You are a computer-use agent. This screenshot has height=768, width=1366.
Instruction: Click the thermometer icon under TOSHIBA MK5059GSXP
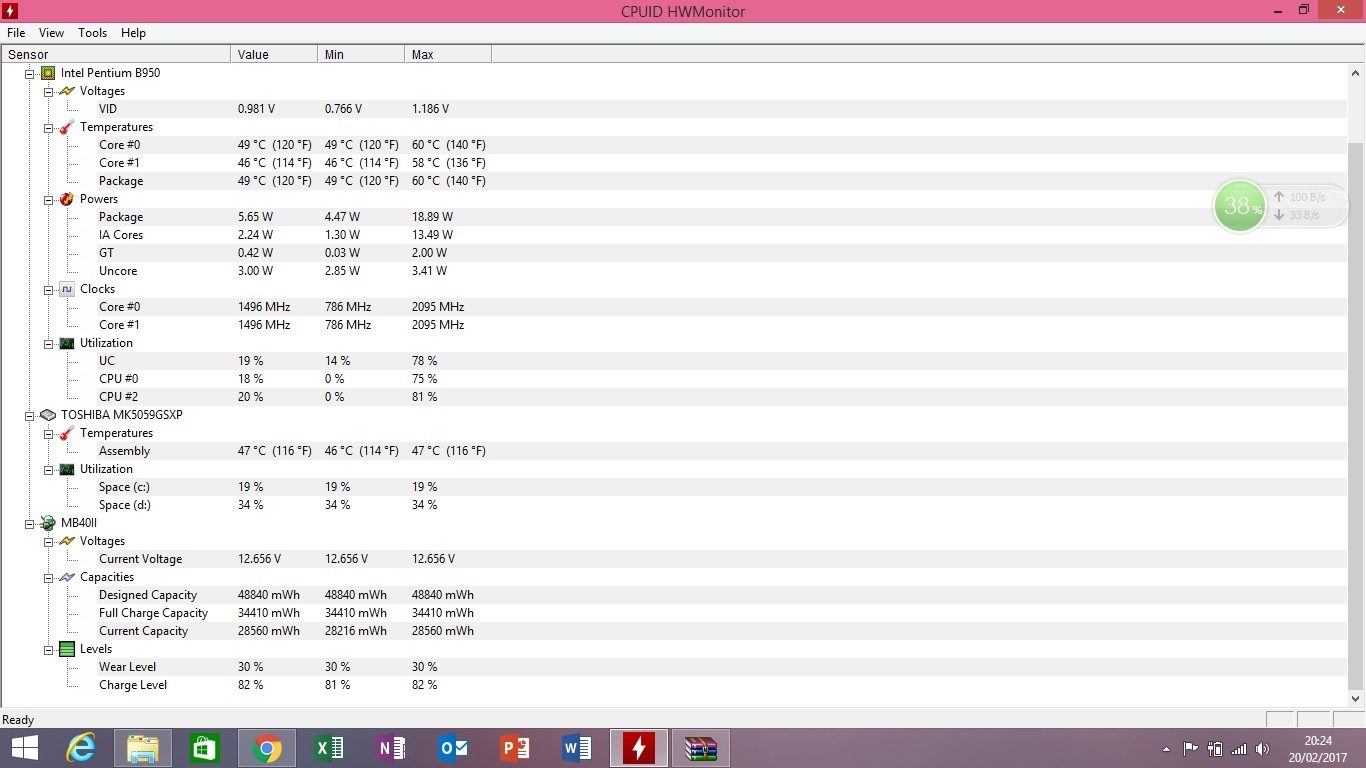tap(67, 433)
